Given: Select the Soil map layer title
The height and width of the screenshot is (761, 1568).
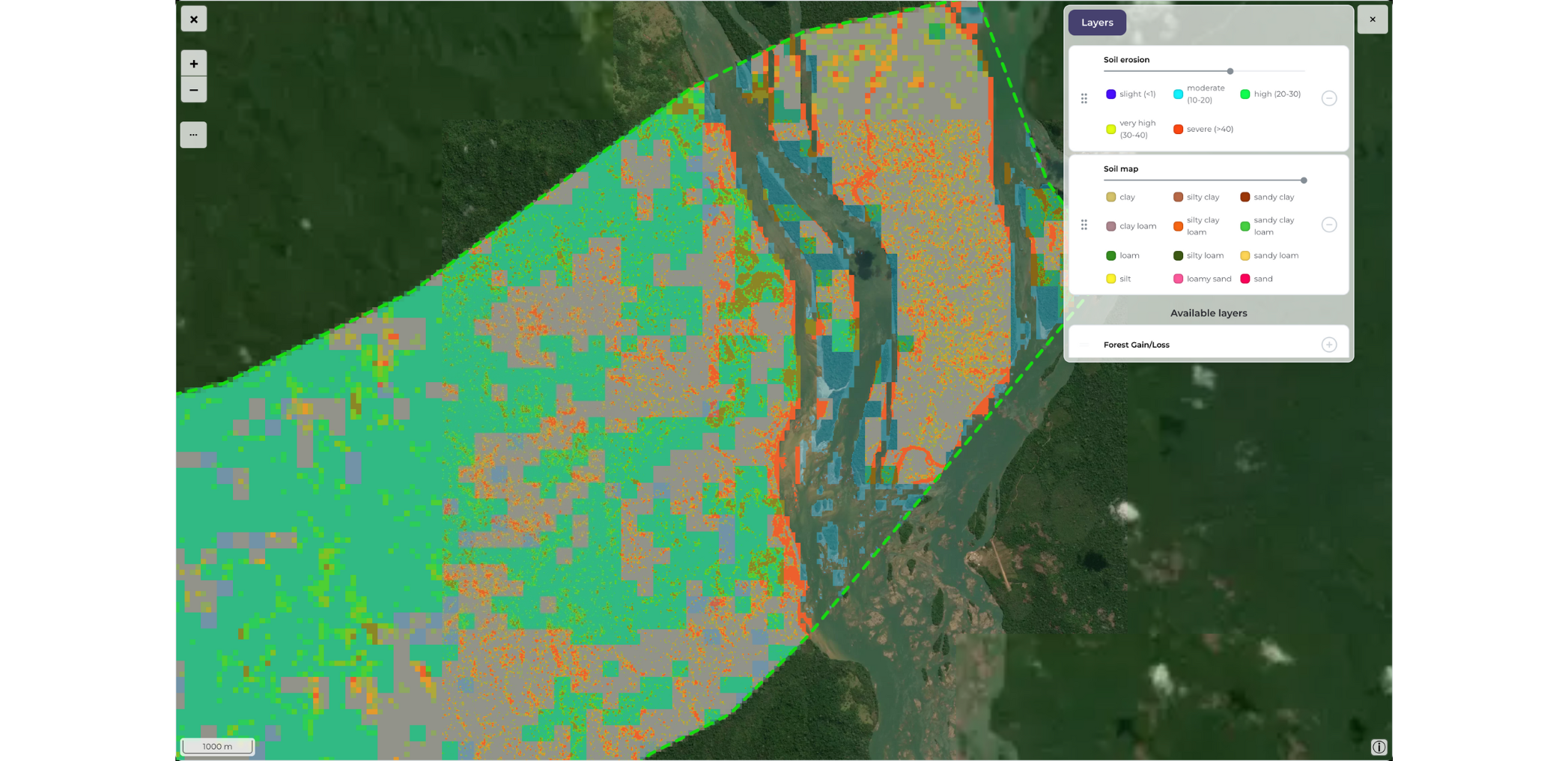Looking at the screenshot, I should pyautogui.click(x=1121, y=169).
